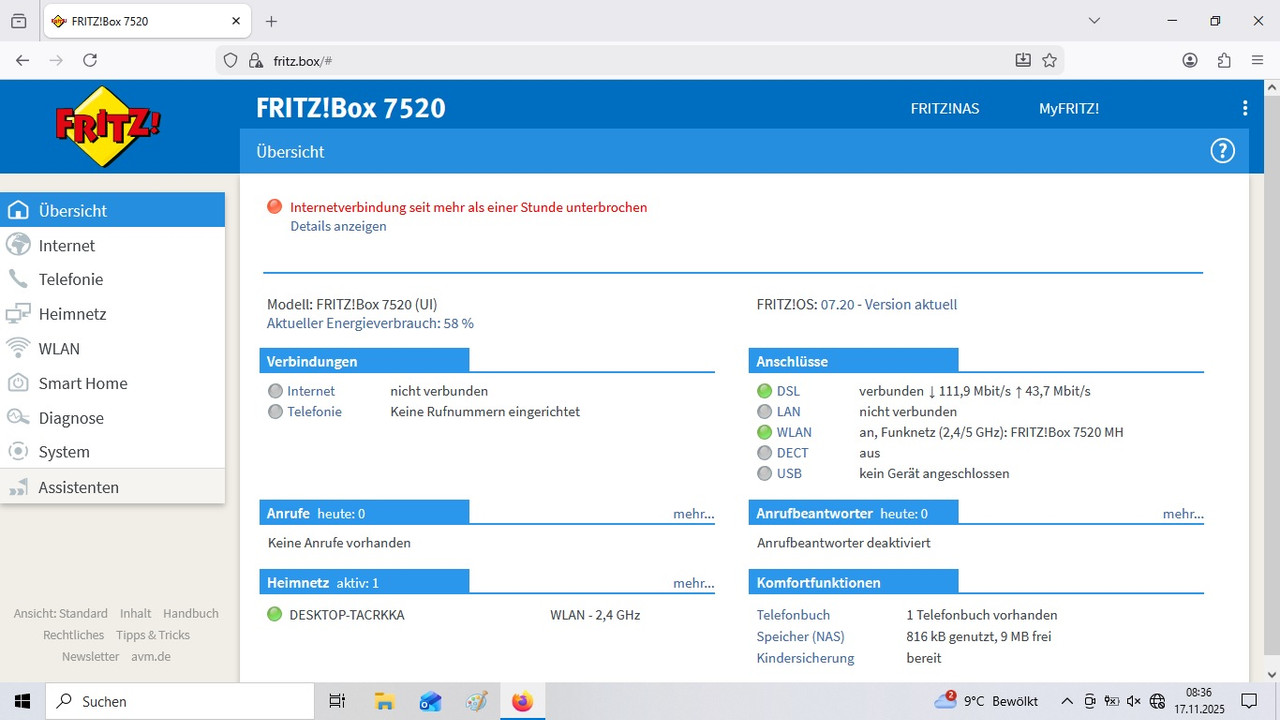Open the Smart Home menu item
This screenshot has height=720, width=1280.
click(112, 383)
